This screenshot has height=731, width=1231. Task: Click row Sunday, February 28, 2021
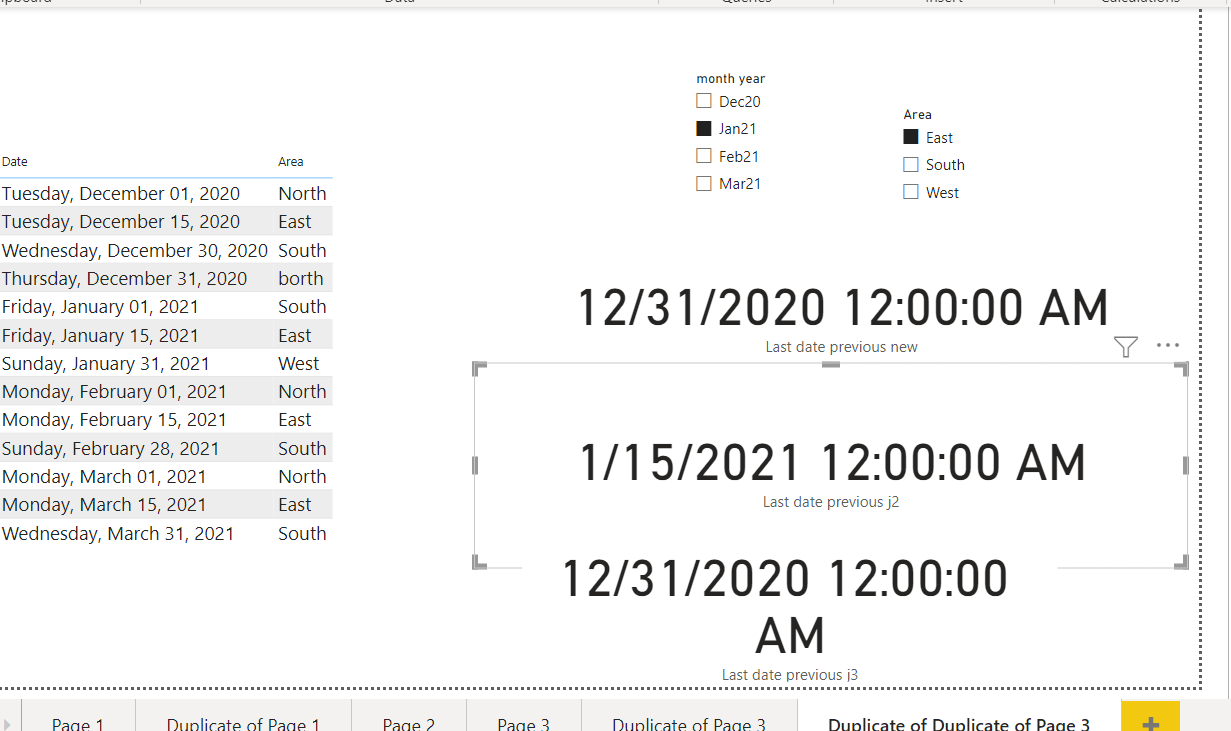[x=166, y=448]
